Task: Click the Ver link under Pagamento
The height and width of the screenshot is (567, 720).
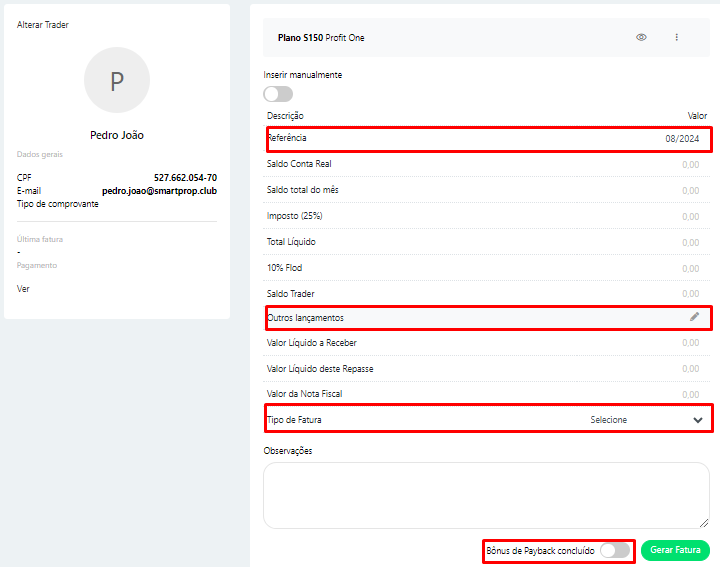Action: pos(24,288)
